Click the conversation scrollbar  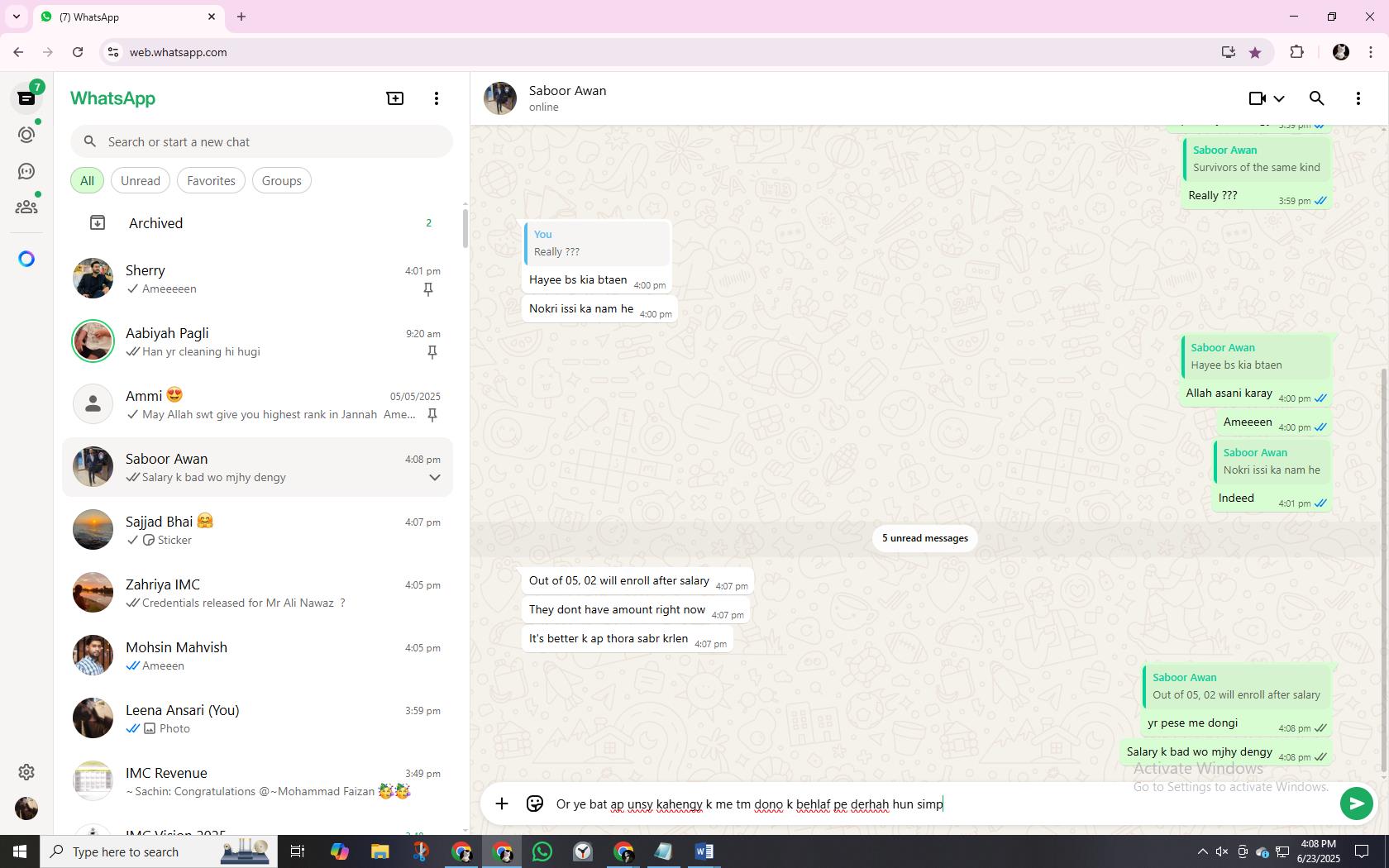coord(1384,570)
